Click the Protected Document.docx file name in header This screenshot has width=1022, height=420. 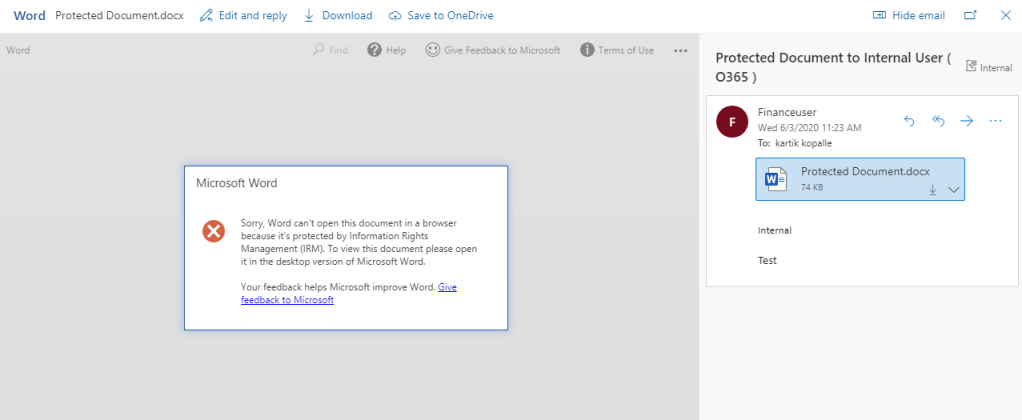click(x=119, y=16)
